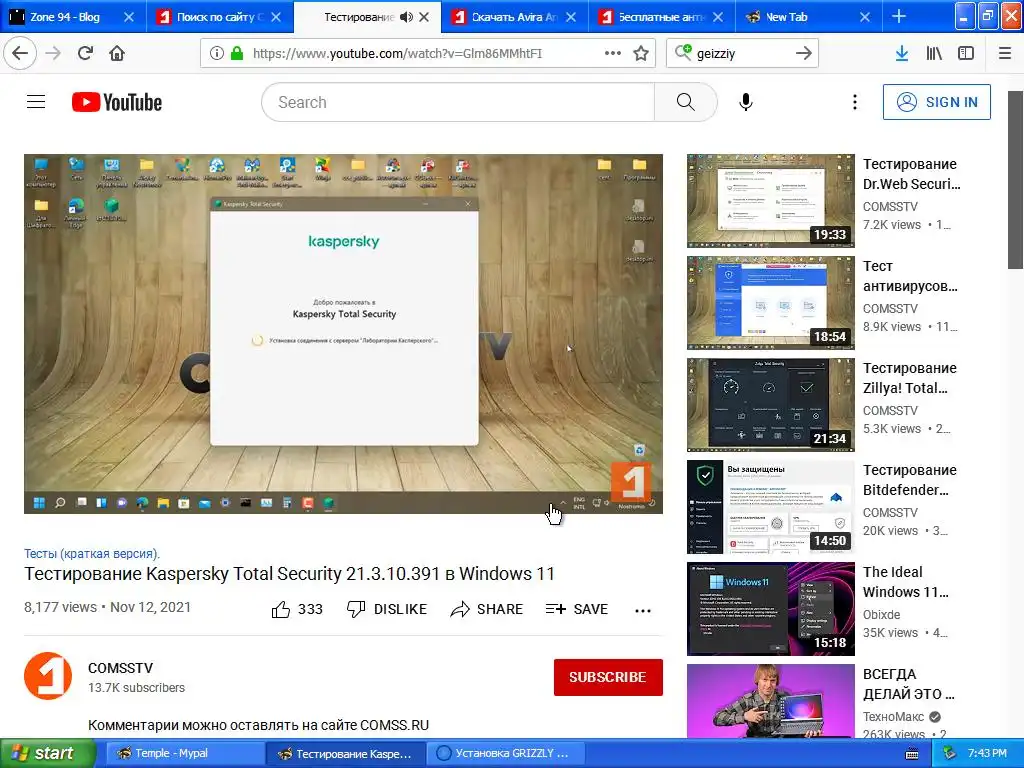This screenshot has width=1024, height=768.
Task: Open a new browser tab
Action: (x=899, y=16)
